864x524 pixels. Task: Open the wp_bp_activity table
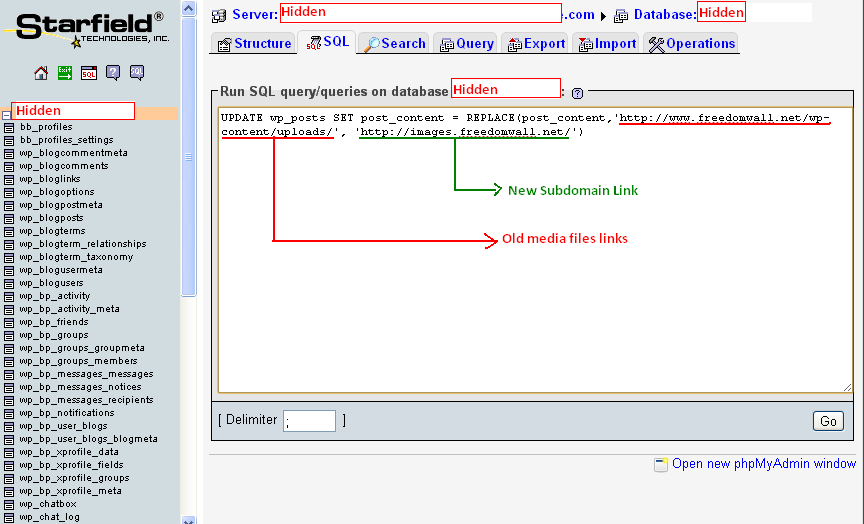point(54,296)
